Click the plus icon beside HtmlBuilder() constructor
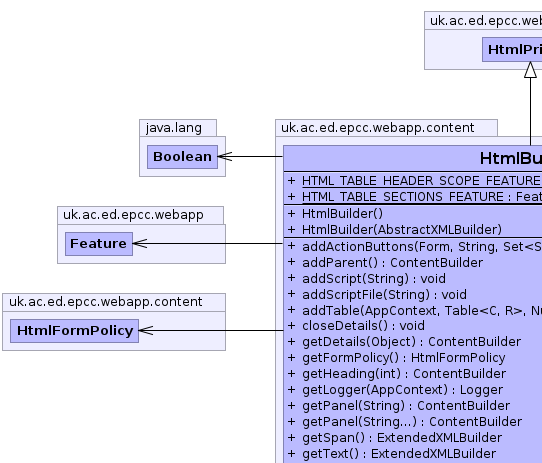Viewport: 542px width, 463px height. click(291, 214)
